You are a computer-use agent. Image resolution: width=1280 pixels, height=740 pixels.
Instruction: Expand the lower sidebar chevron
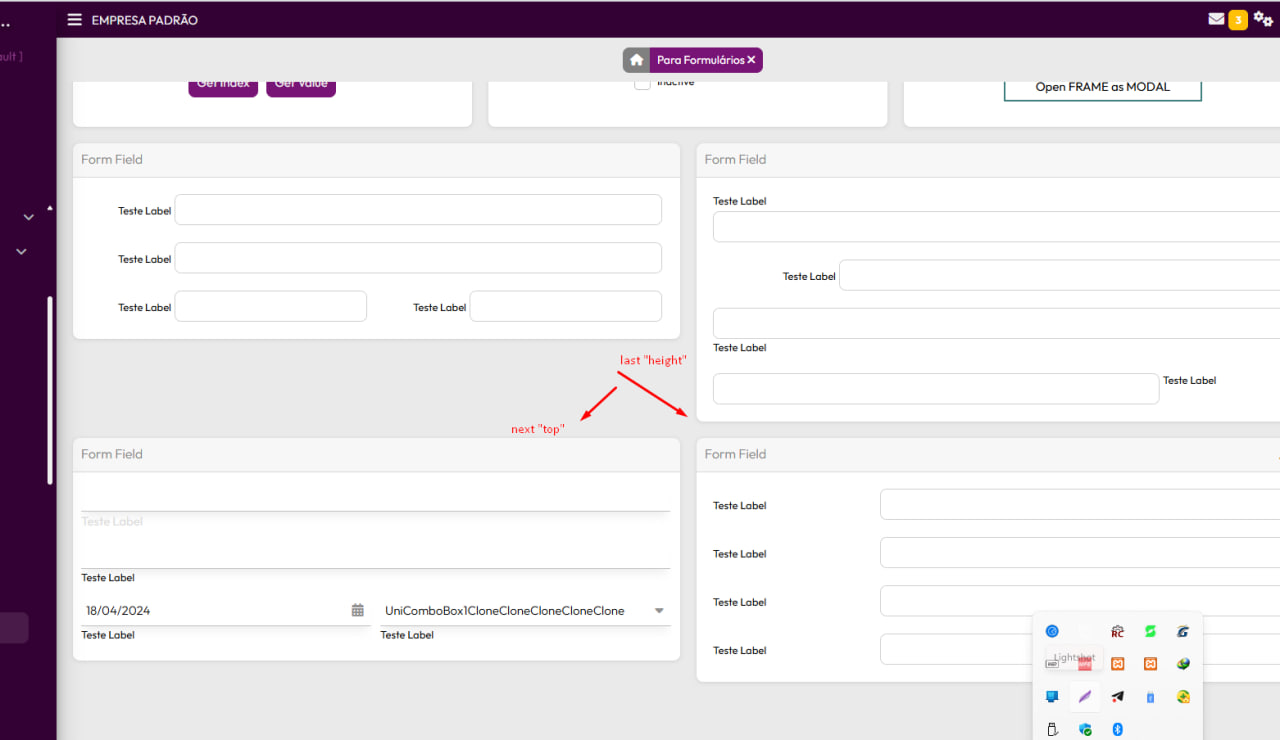pyautogui.click(x=21, y=251)
